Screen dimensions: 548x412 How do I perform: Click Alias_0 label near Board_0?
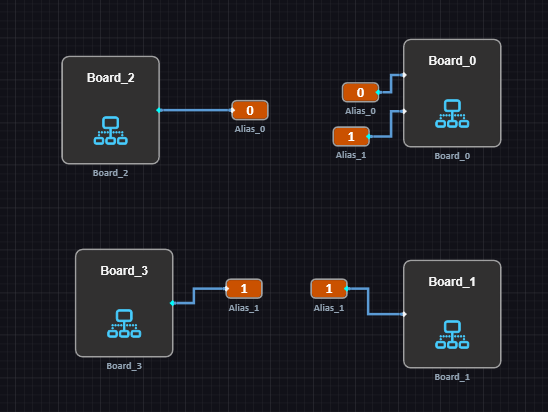tap(360, 111)
